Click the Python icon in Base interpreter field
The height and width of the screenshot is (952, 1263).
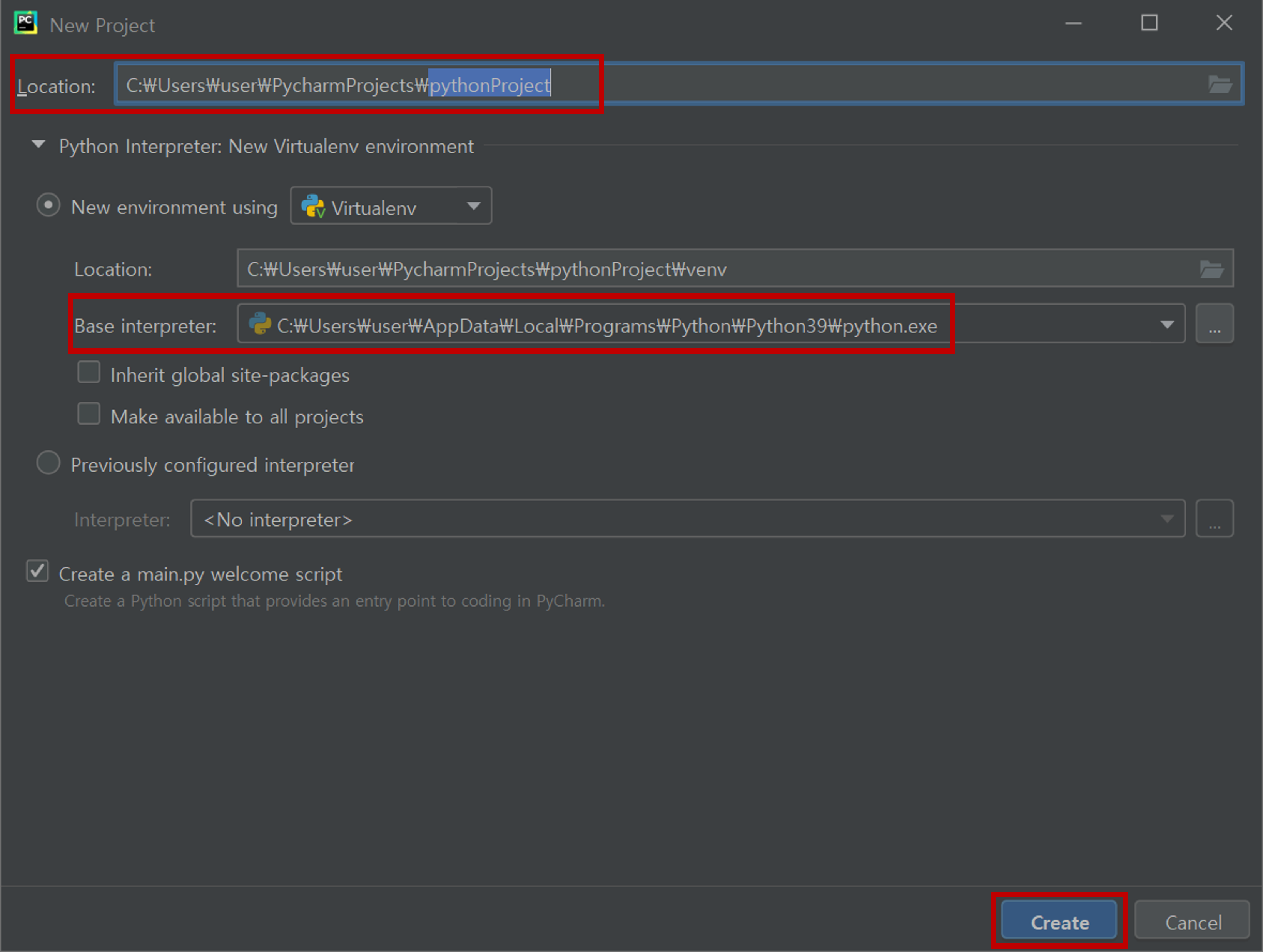pos(260,324)
